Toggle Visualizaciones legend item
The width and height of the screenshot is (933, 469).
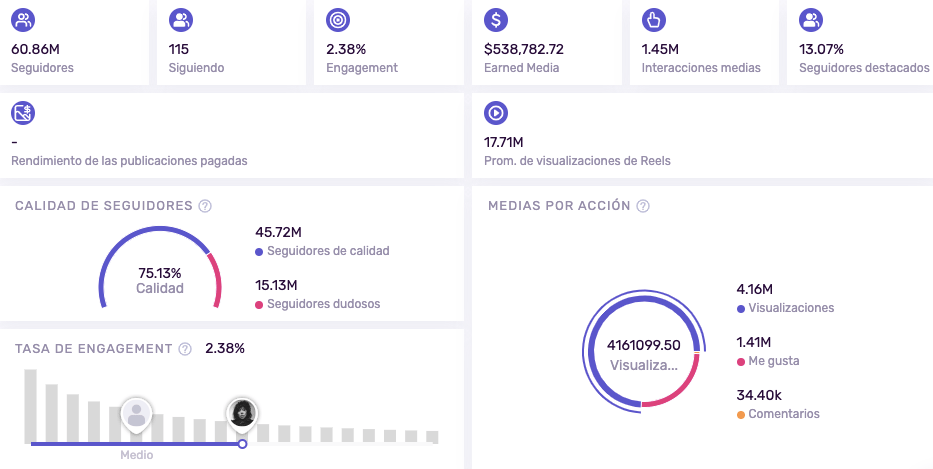785,308
